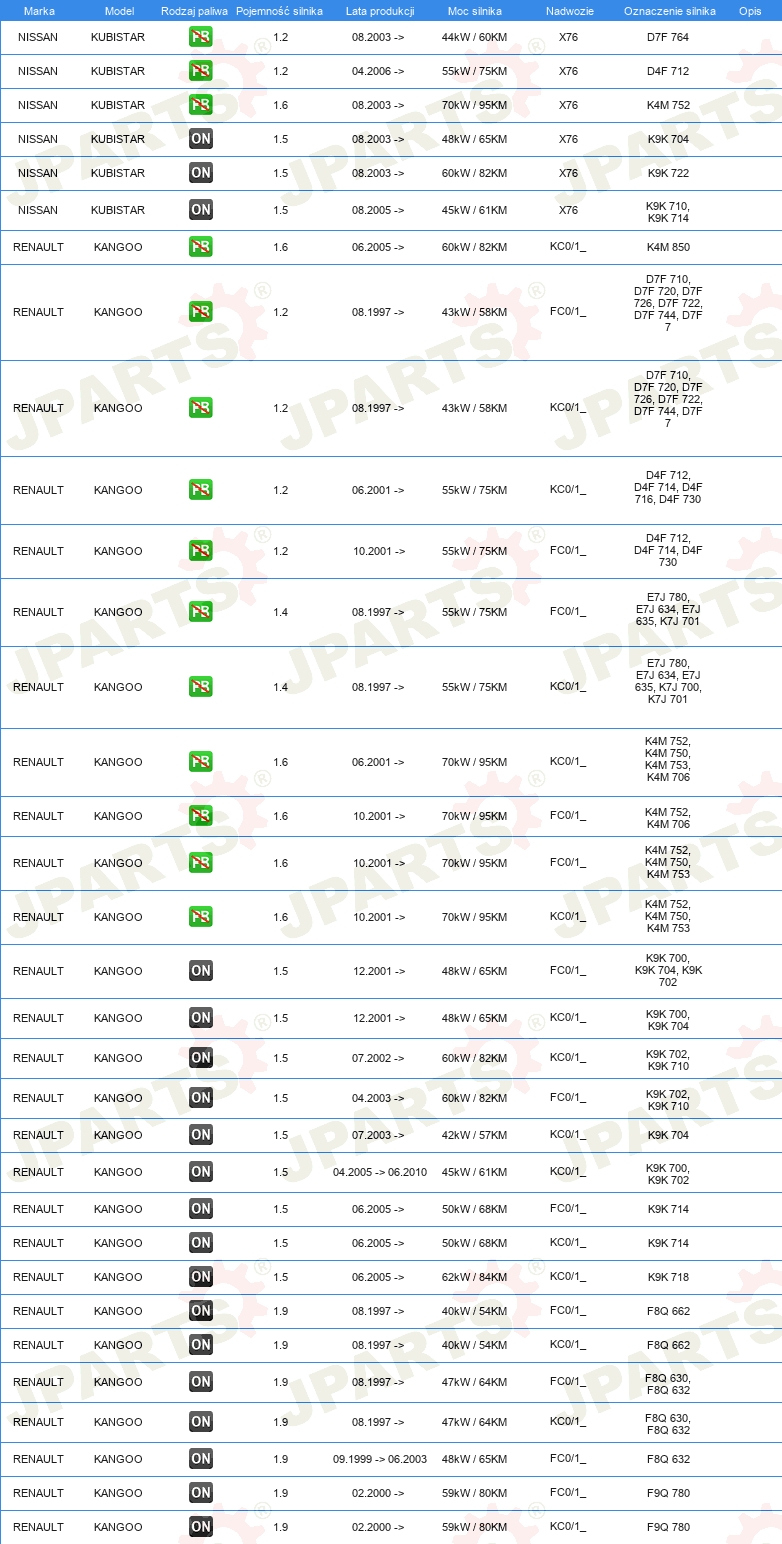Click the diesel ON icon in the Kangoo 12.2001 FC0/1_ row
Image resolution: width=782 pixels, height=1544 pixels.
[x=201, y=971]
